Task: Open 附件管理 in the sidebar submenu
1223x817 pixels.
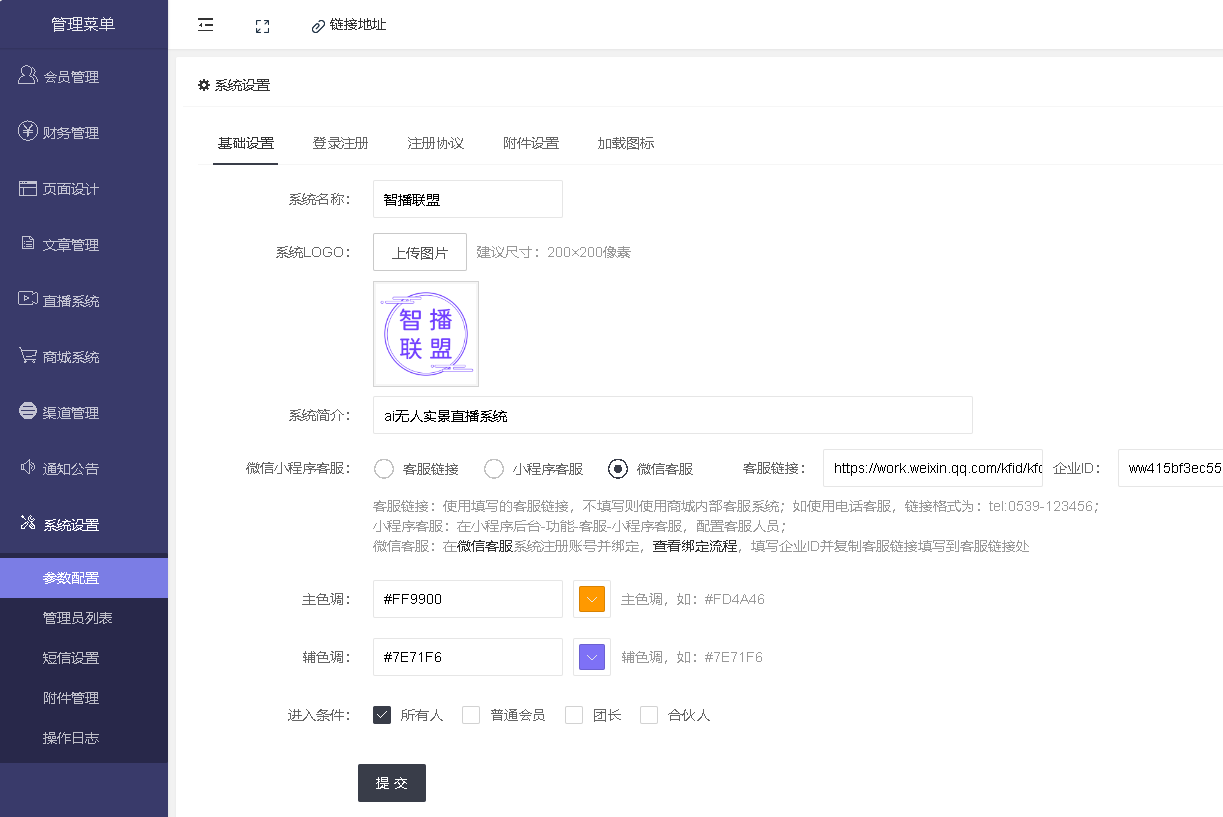Action: pyautogui.click(x=84, y=698)
